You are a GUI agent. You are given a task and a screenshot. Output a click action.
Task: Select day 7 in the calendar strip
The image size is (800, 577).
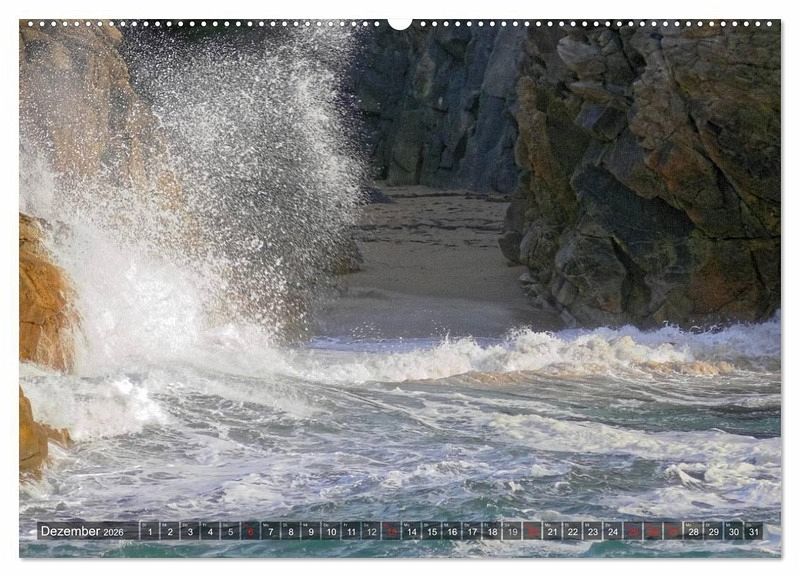pos(270,531)
